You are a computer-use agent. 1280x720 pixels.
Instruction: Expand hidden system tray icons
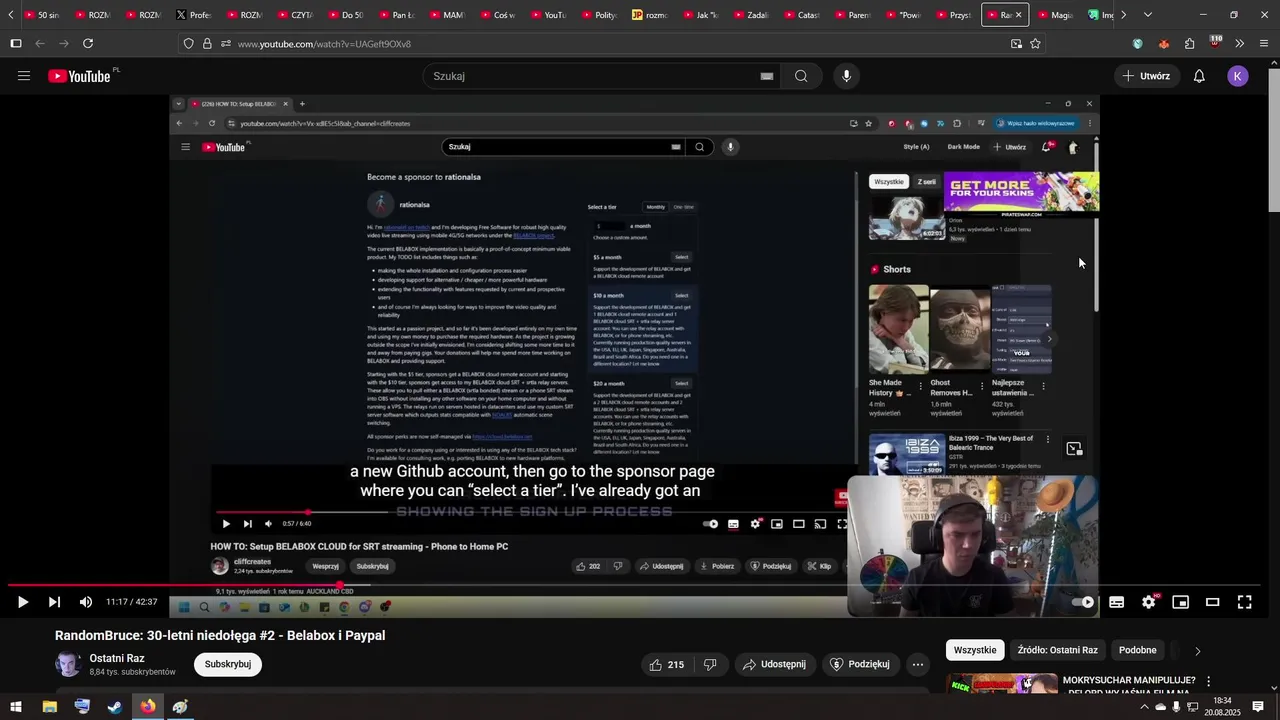pyautogui.click(x=1144, y=707)
